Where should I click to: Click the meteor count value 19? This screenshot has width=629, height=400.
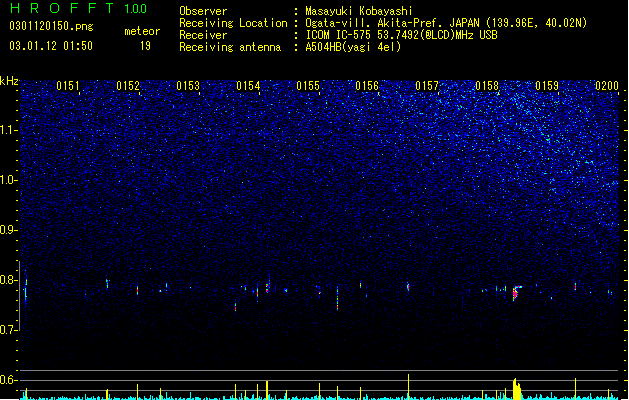[x=145, y=46]
